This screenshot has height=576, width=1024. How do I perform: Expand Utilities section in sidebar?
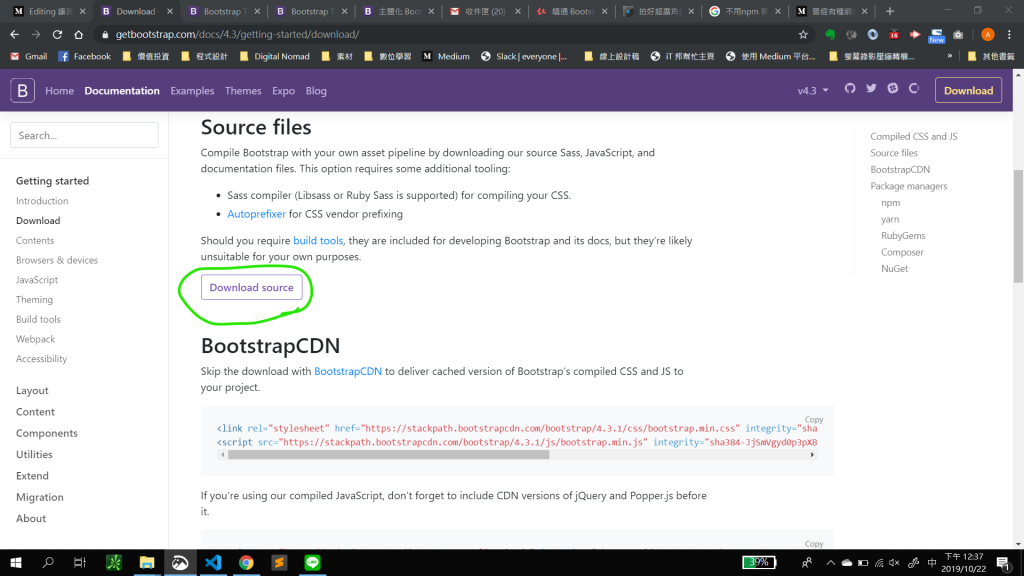(34, 455)
